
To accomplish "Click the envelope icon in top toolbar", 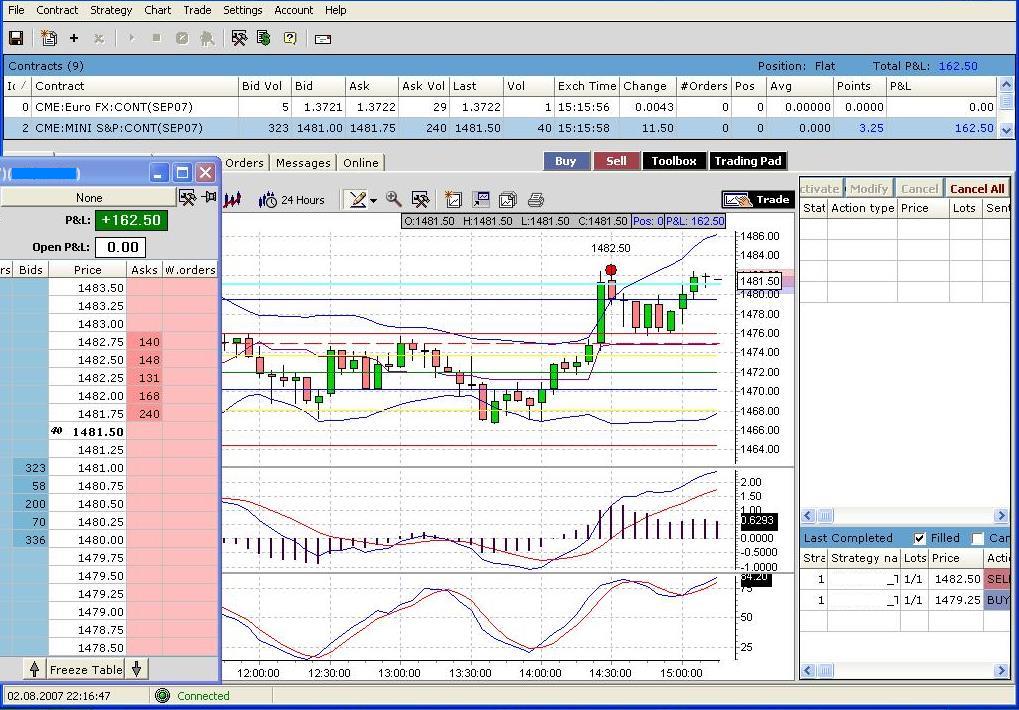I will (x=322, y=39).
